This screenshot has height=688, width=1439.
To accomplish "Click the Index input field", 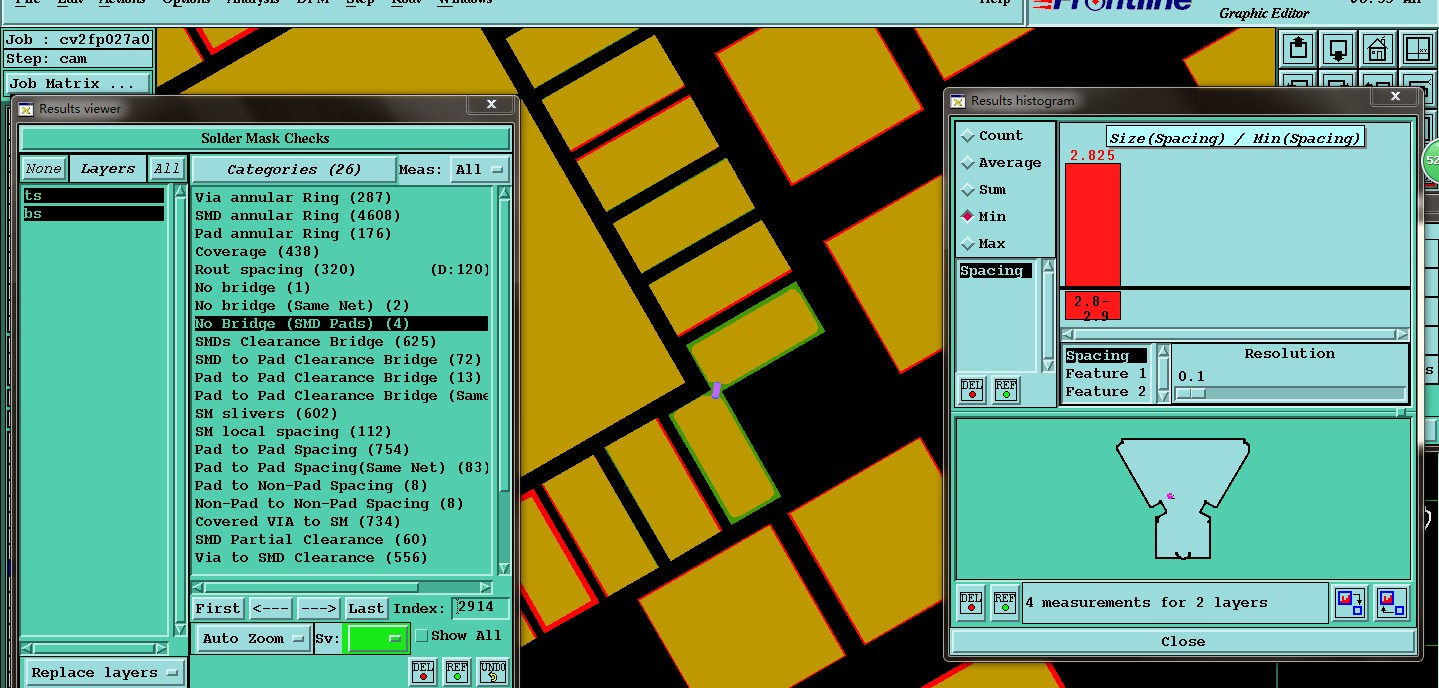I will tap(480, 608).
